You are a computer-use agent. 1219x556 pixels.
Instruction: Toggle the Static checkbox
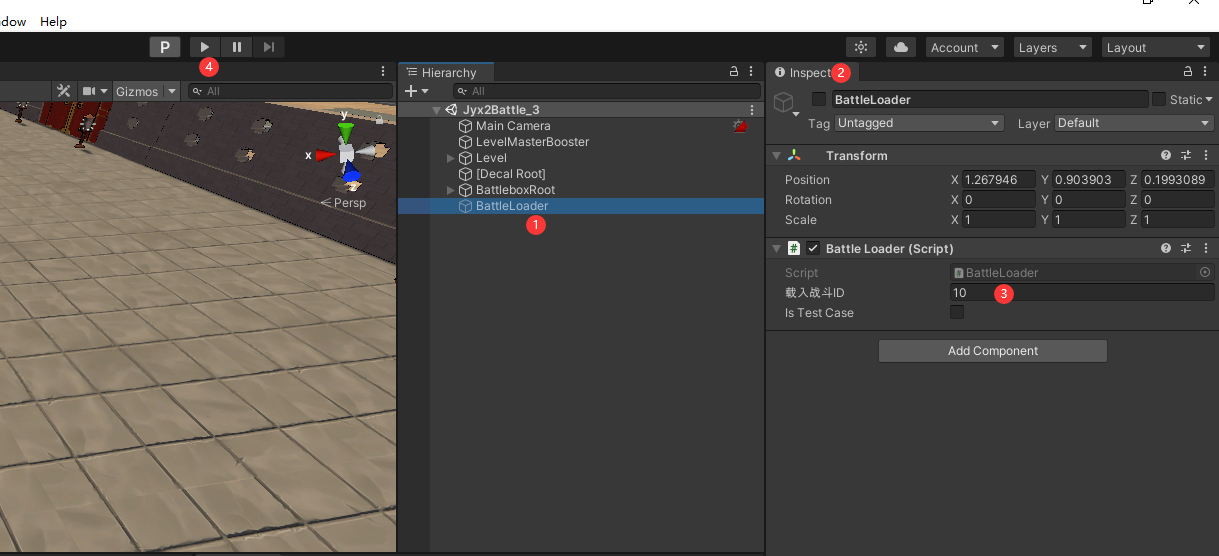tap(1159, 99)
